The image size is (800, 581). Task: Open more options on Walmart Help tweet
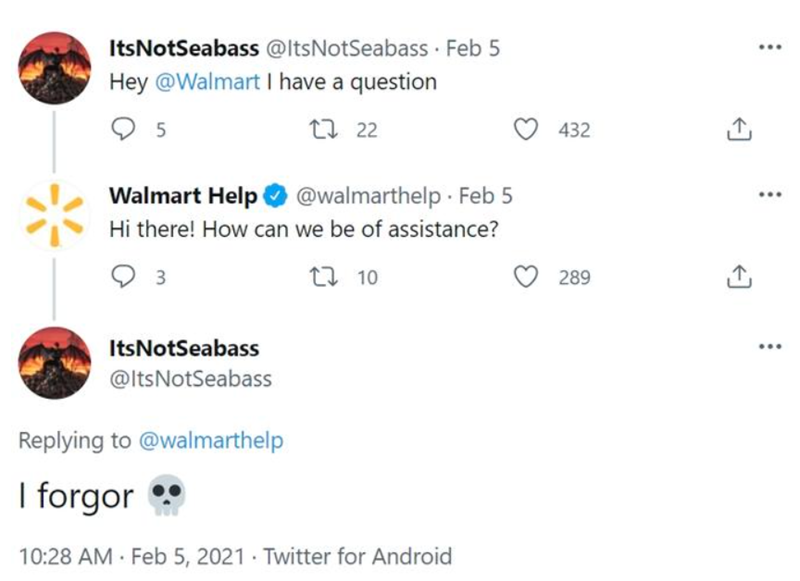[769, 194]
